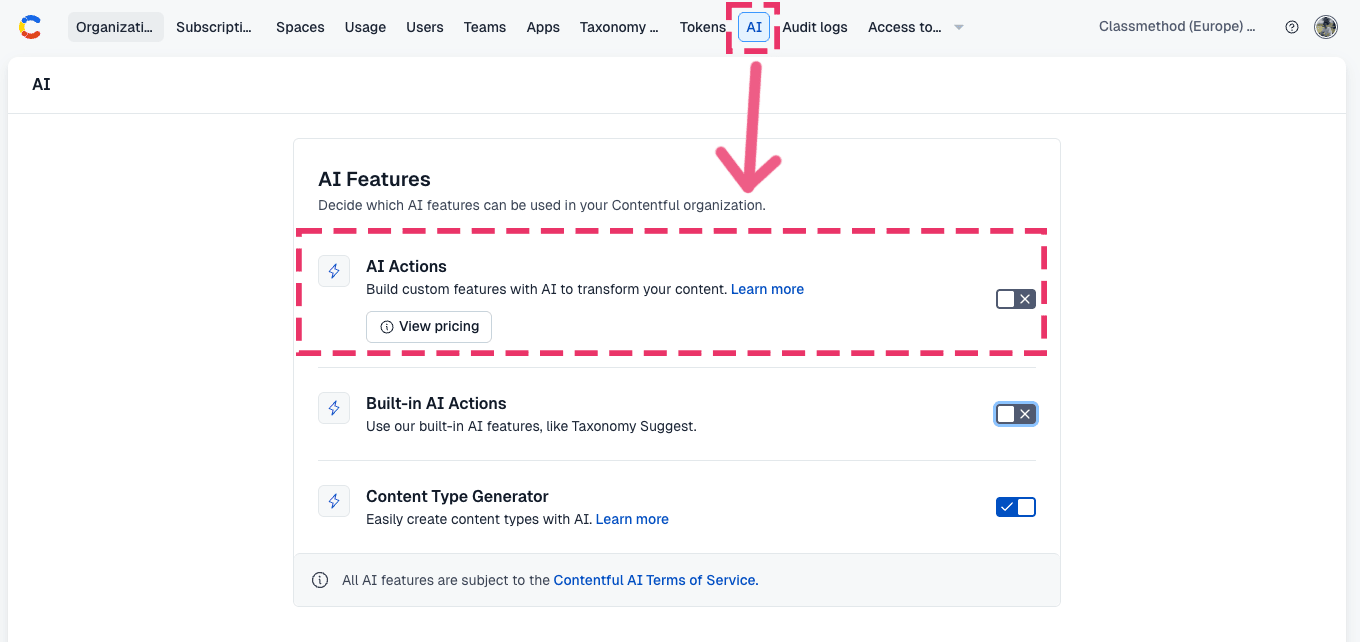Switch to the Audit logs tab
Screen dimensions: 1360x642
coord(815,27)
